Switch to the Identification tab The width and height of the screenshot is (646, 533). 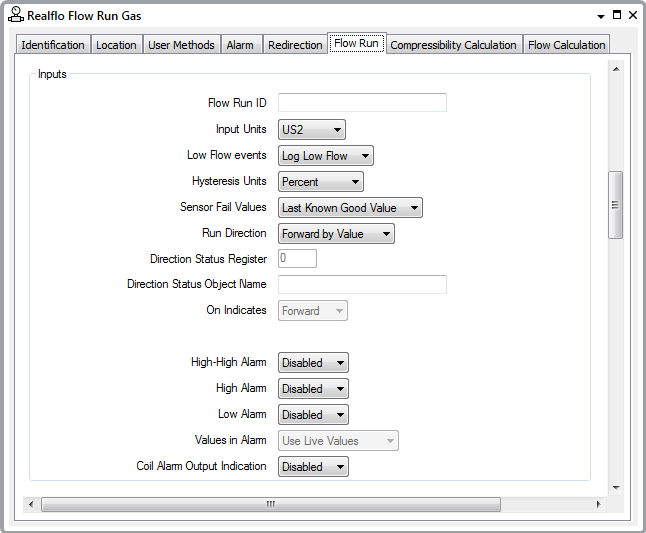53,45
